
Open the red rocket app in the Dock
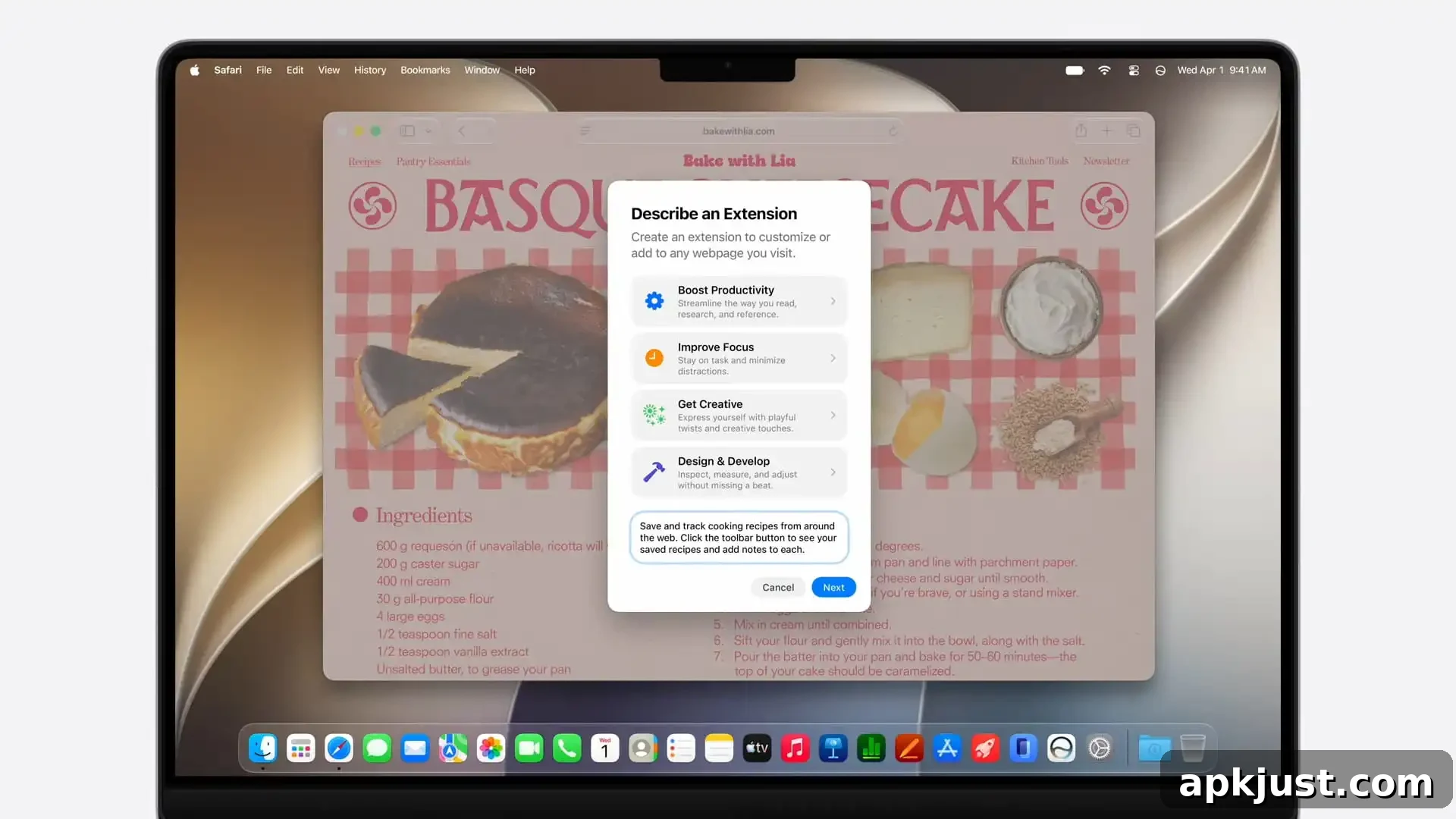pos(985,748)
